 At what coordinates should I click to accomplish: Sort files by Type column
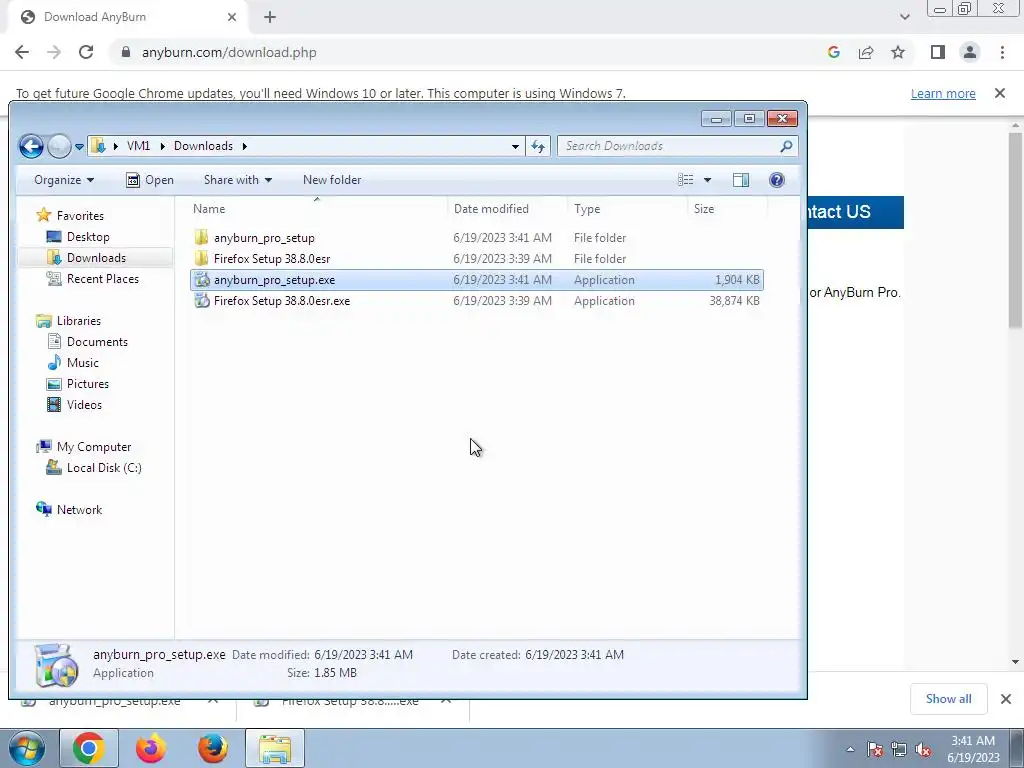(627, 209)
